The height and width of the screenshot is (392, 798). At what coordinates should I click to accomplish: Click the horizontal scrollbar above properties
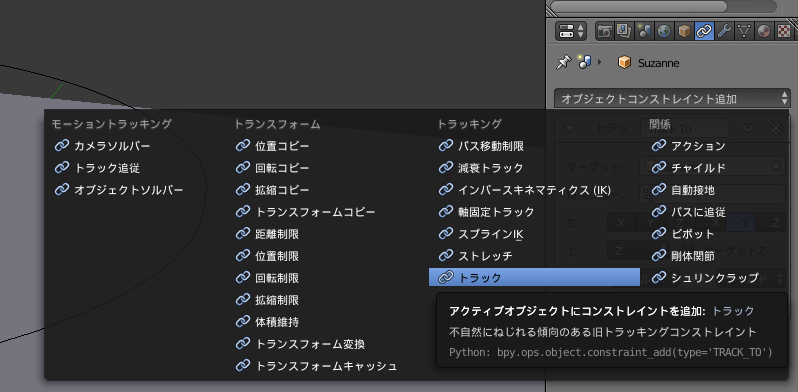[x=663, y=6]
